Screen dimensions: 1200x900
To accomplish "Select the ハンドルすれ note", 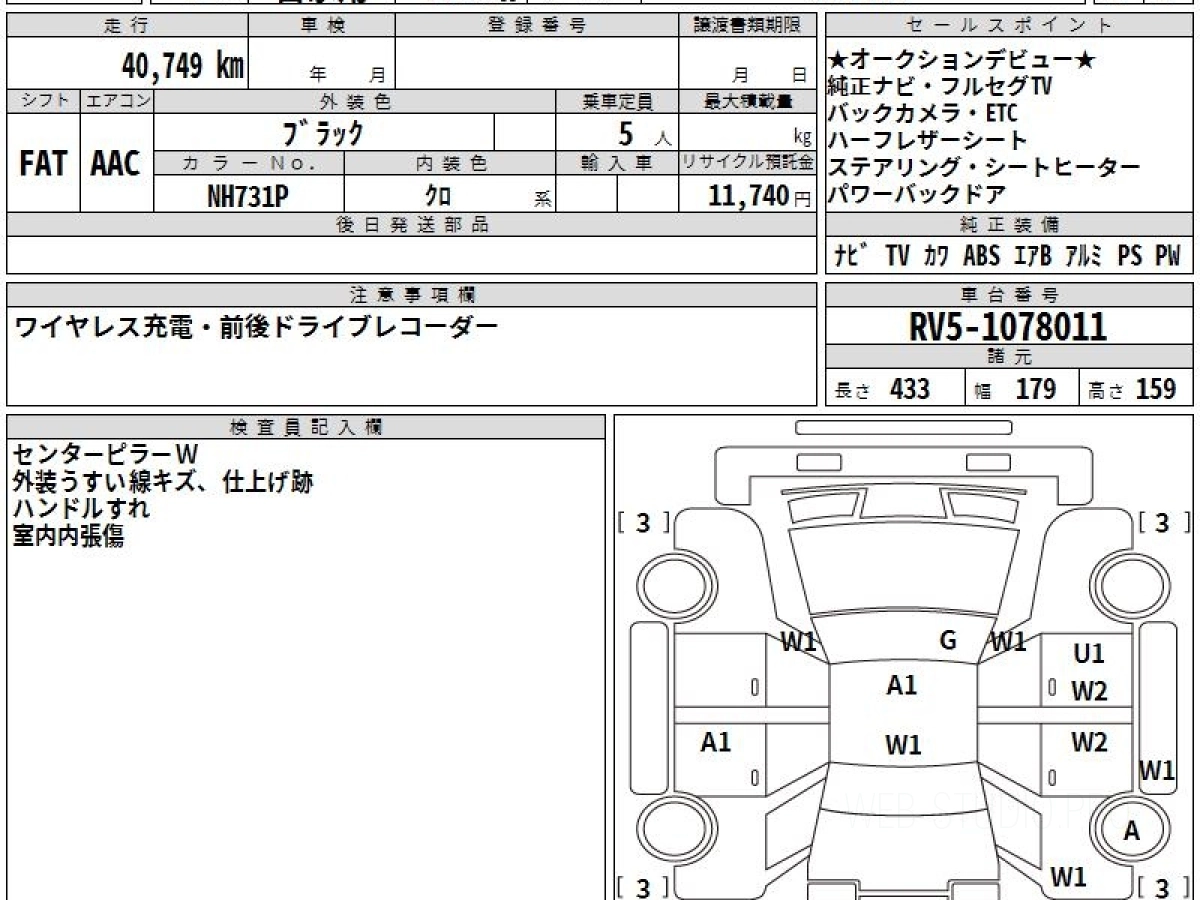I will (82, 508).
